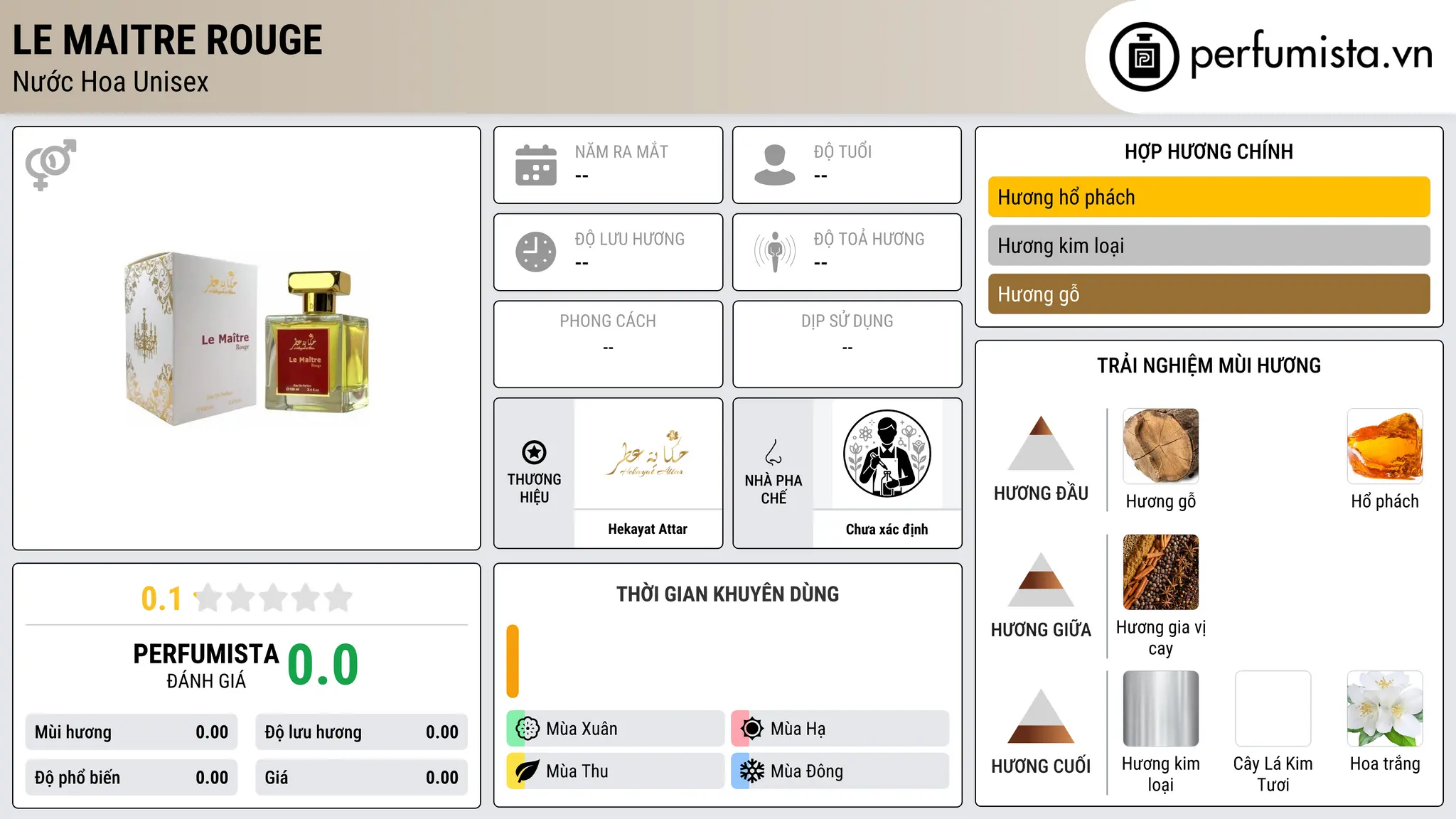
Task: Click the NĂM RA MẮT label
Action: pyautogui.click(x=621, y=152)
